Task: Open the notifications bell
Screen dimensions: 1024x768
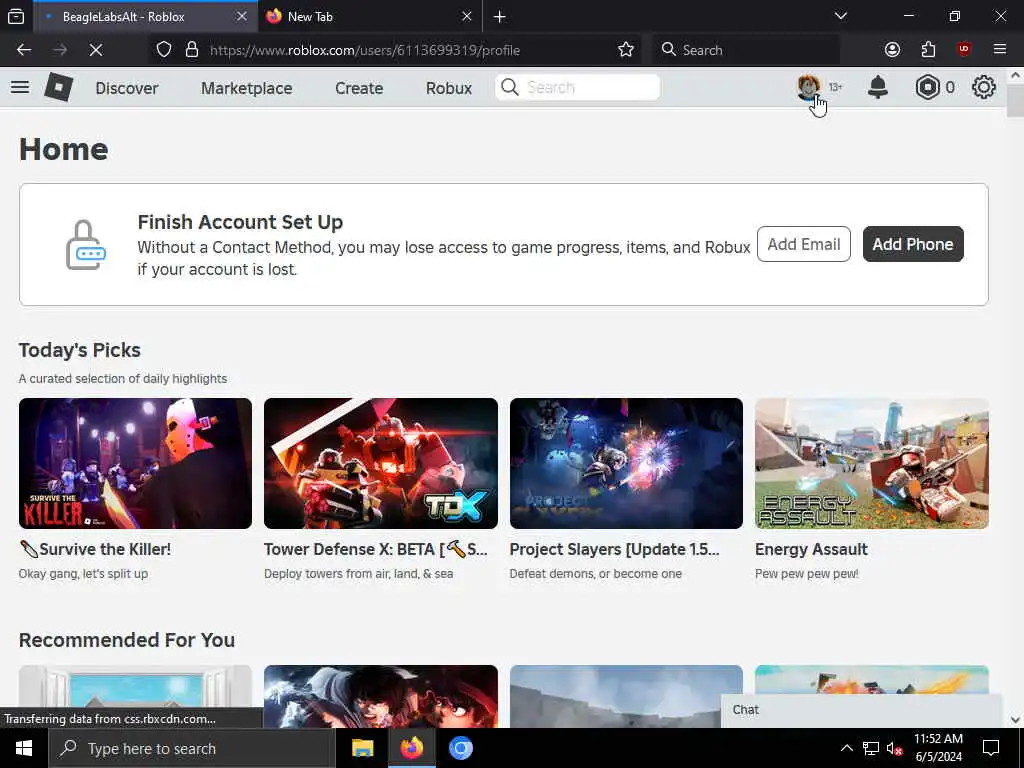Action: 878,87
